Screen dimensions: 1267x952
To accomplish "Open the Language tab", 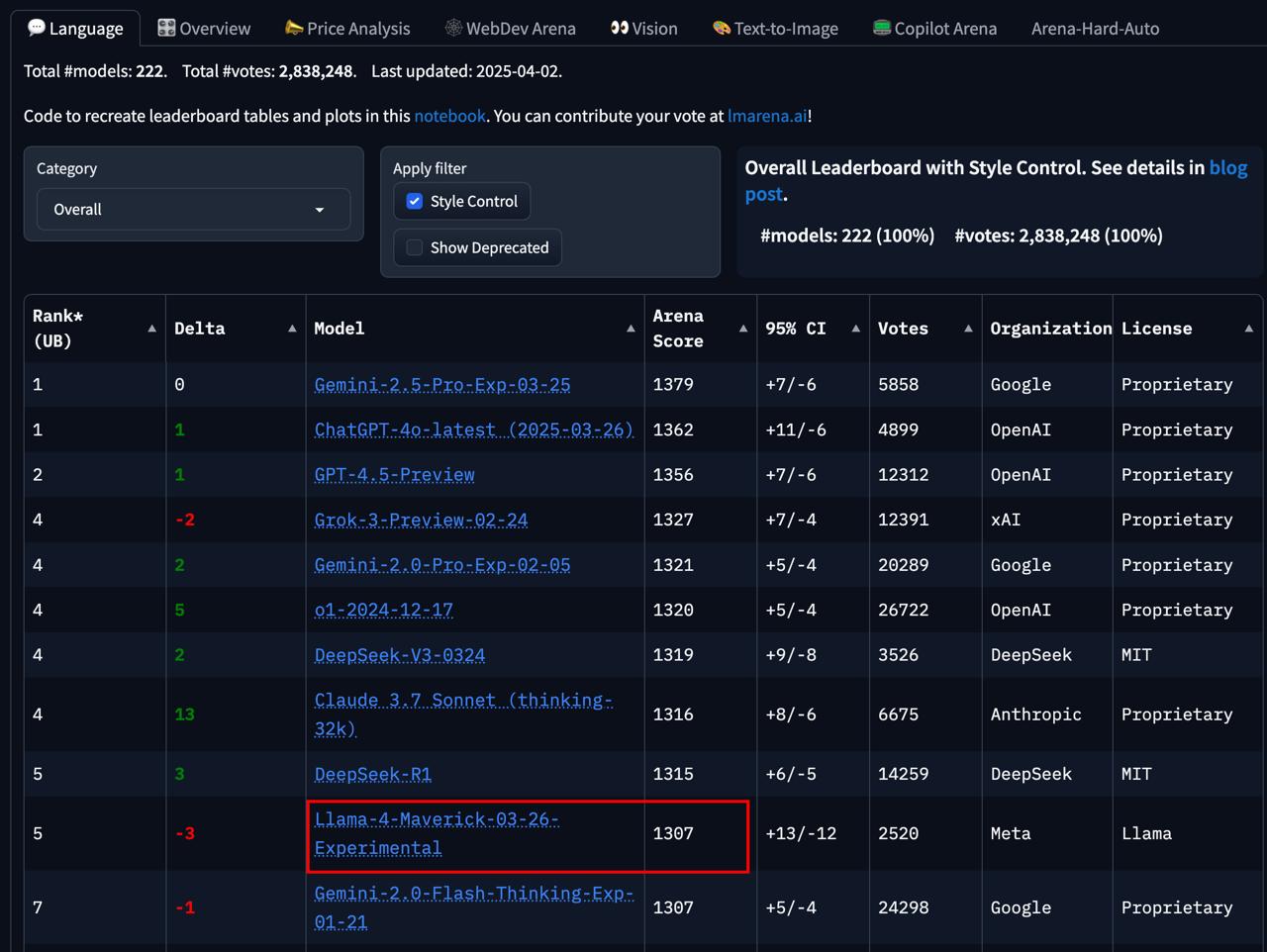I will tap(75, 29).
